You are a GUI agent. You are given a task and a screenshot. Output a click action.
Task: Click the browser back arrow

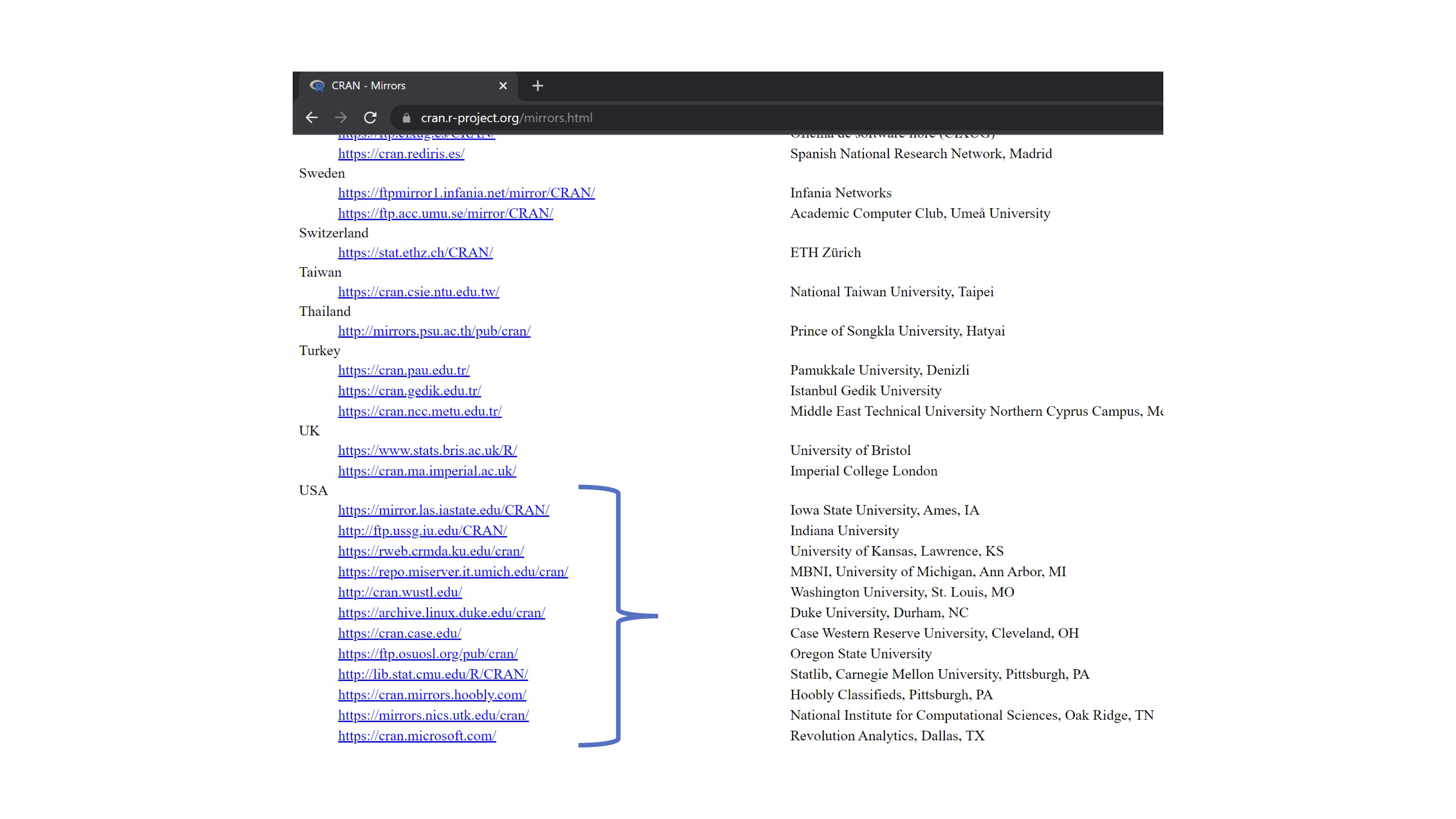click(x=312, y=118)
